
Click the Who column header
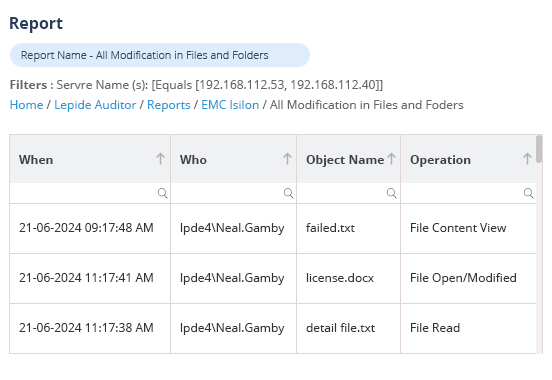point(233,159)
